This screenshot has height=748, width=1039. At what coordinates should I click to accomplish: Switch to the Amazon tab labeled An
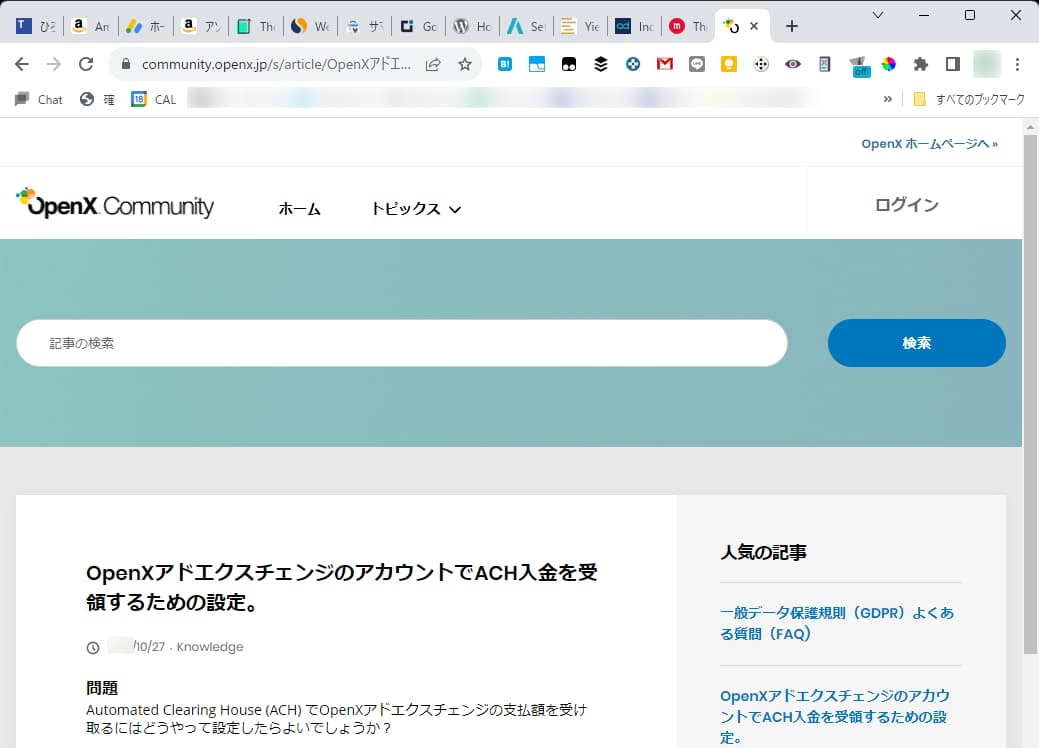(x=91, y=27)
